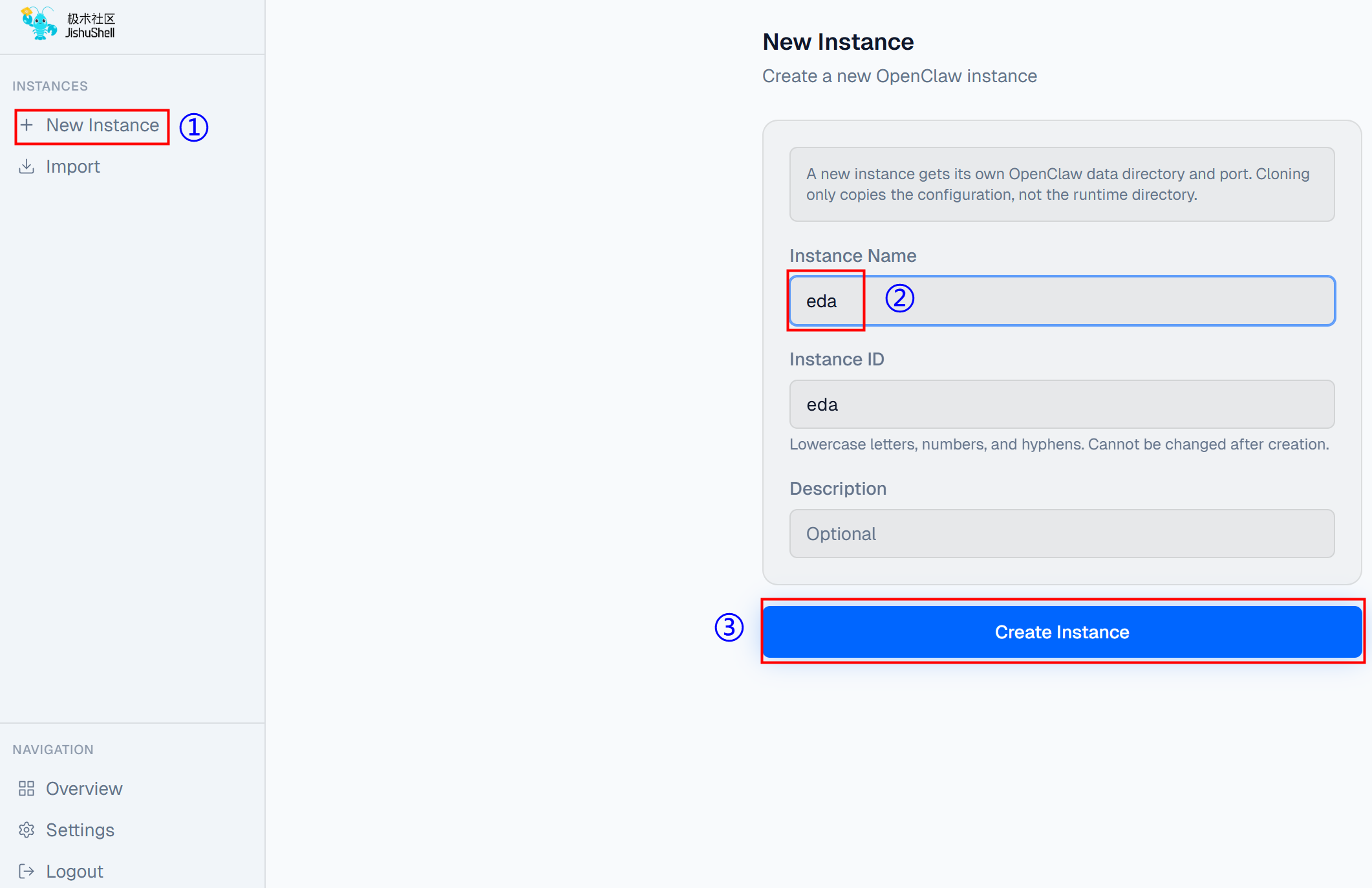The height and width of the screenshot is (888, 1372).
Task: Click the Instance ID label
Action: click(837, 359)
